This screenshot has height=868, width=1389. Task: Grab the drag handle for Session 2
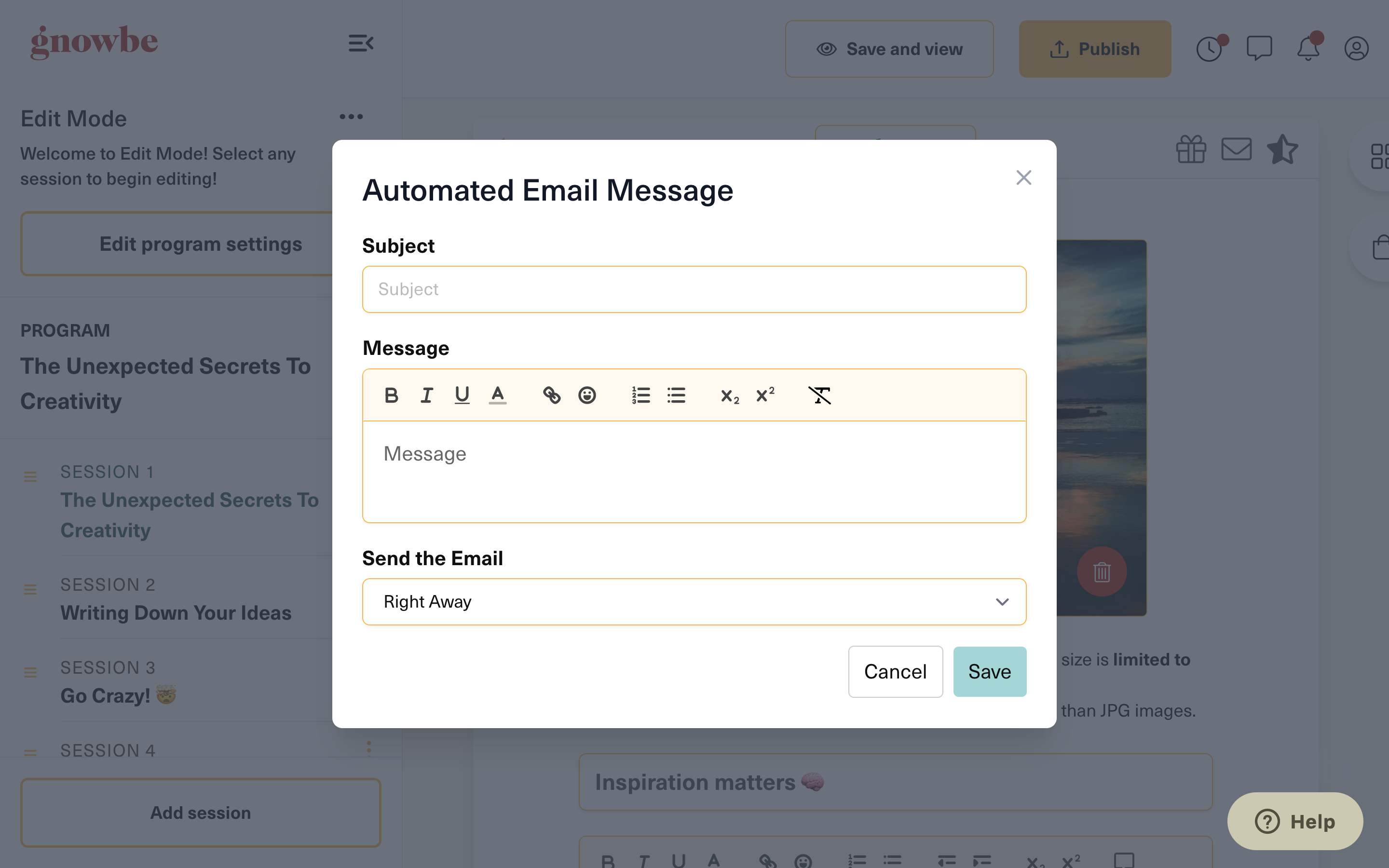(x=30, y=589)
